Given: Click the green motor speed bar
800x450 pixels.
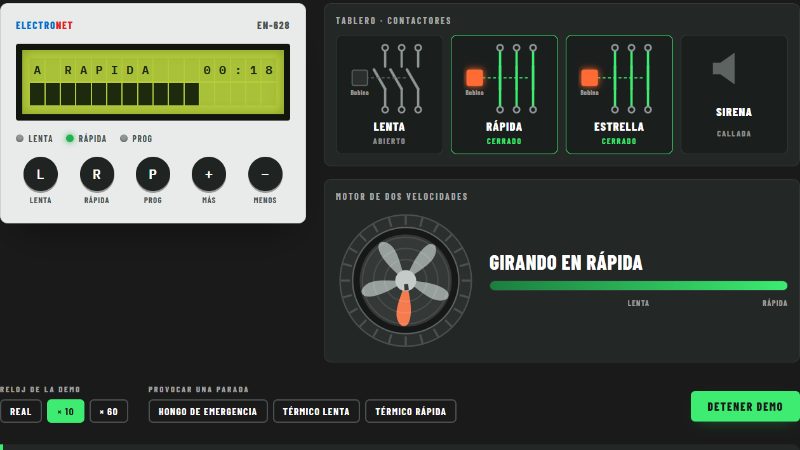Looking at the screenshot, I should tap(638, 286).
